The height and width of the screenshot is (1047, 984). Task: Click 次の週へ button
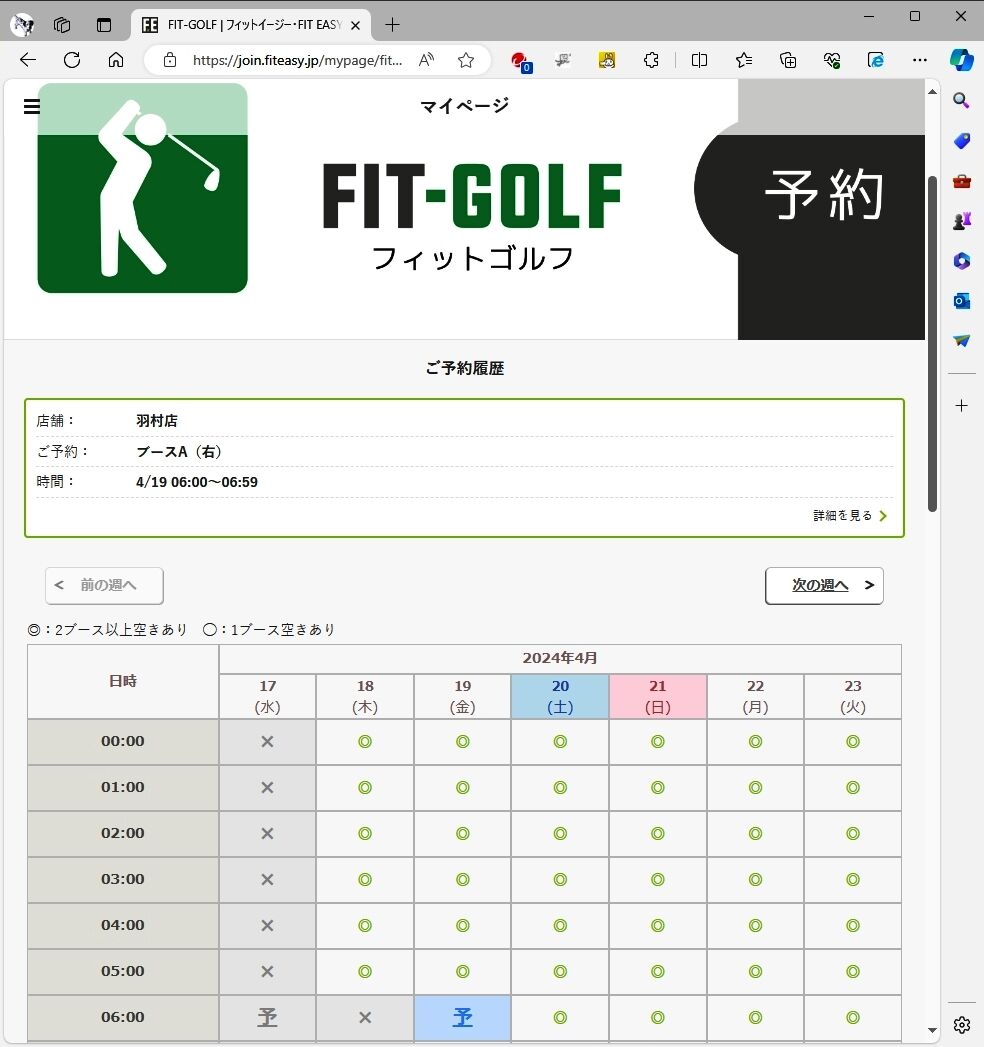(x=824, y=586)
